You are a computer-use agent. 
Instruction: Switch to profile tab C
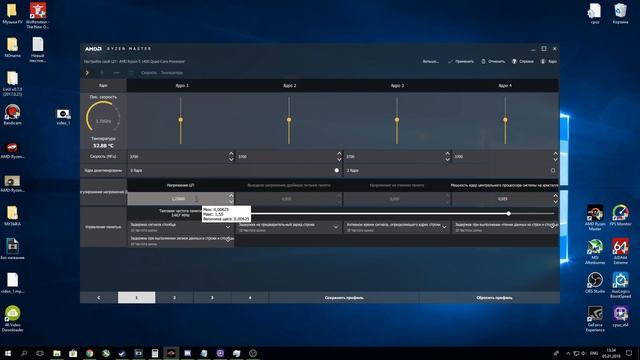pos(99,298)
